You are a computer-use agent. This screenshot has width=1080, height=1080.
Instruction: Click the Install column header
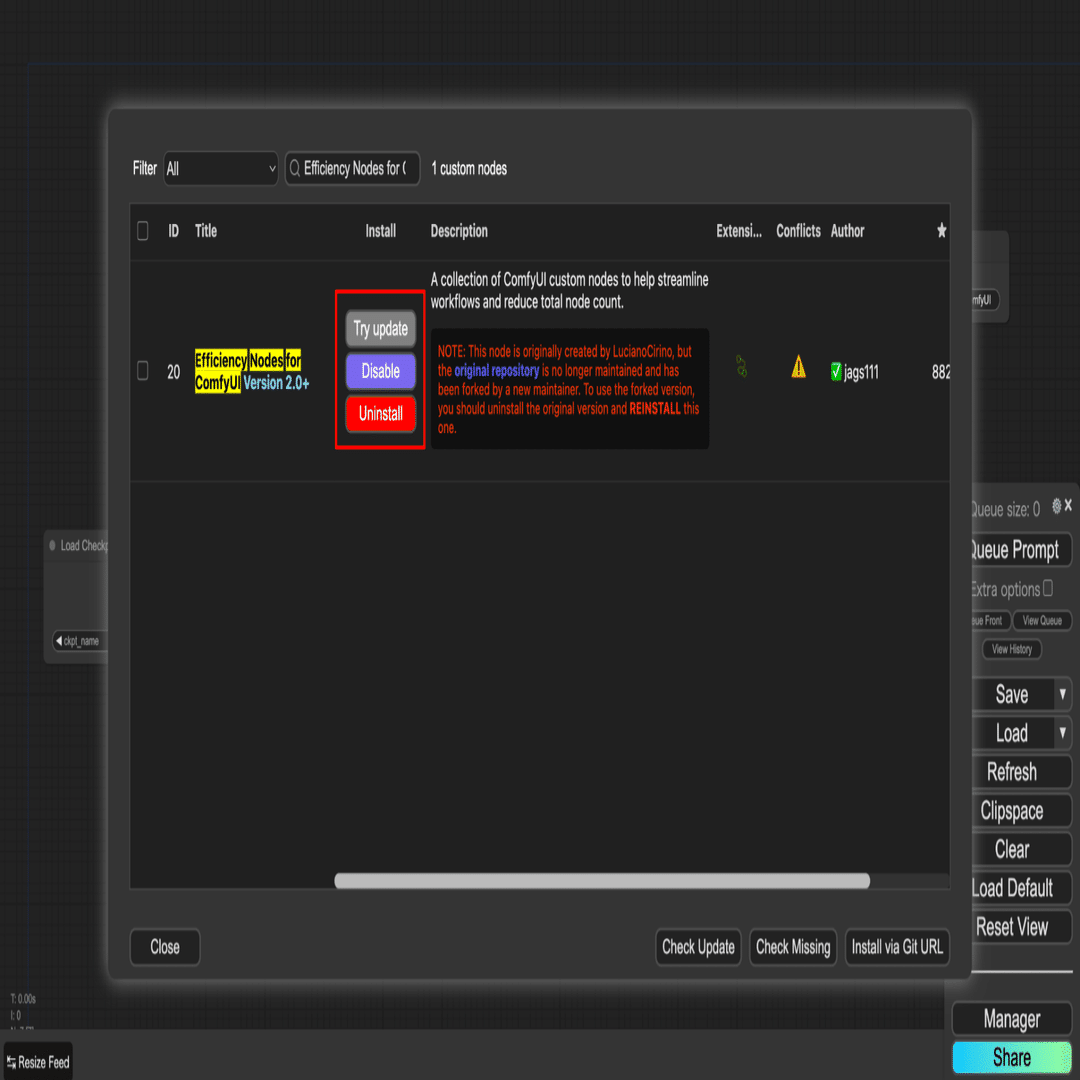click(x=380, y=231)
